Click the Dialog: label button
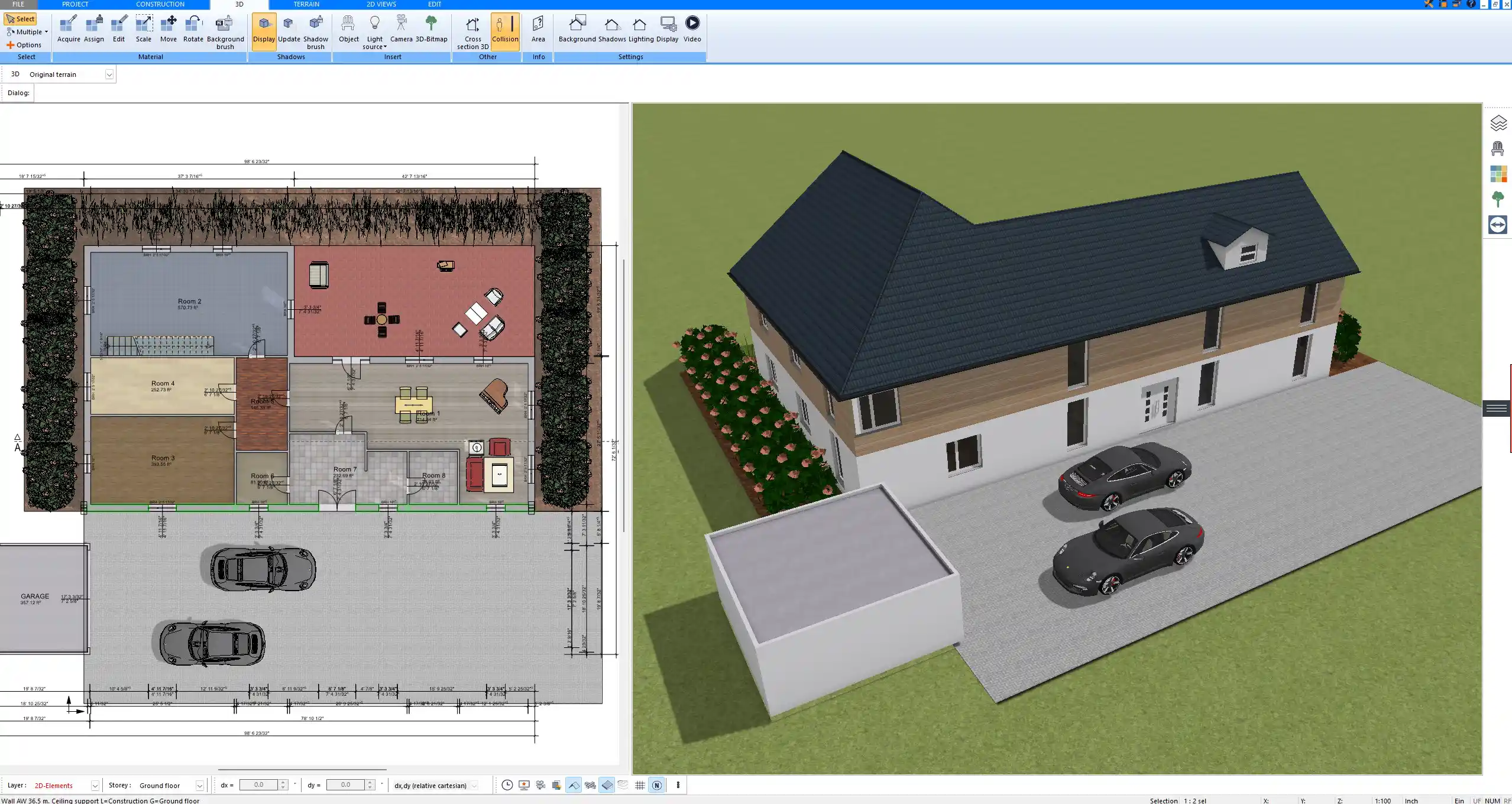Screen dimensions: 1512x804 [18, 93]
